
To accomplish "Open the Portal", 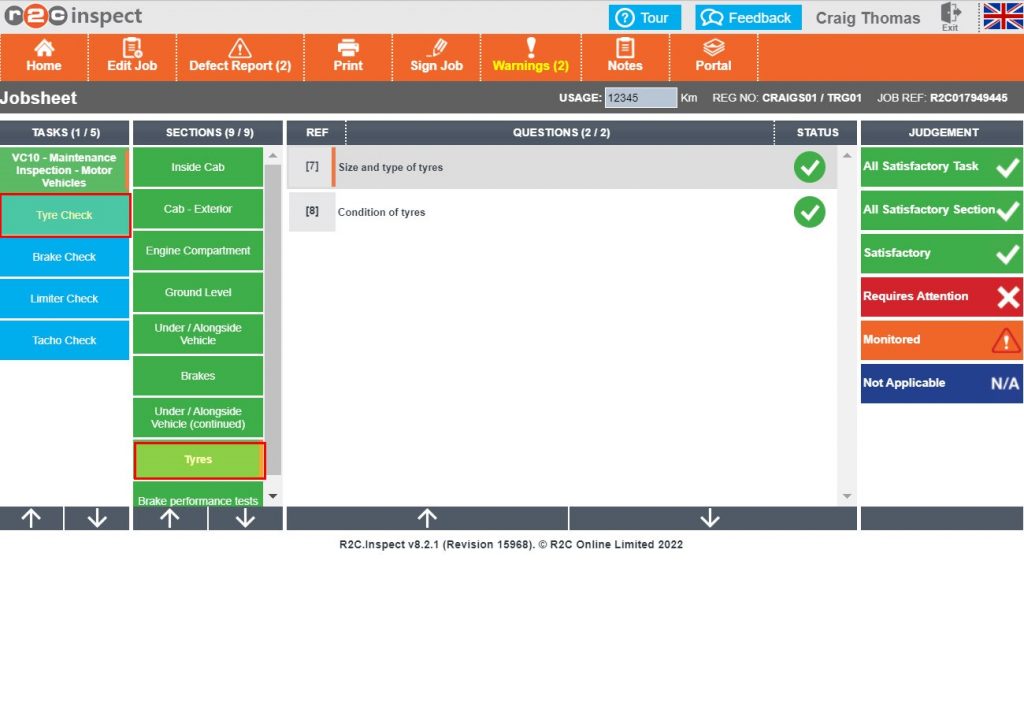I will coord(713,57).
